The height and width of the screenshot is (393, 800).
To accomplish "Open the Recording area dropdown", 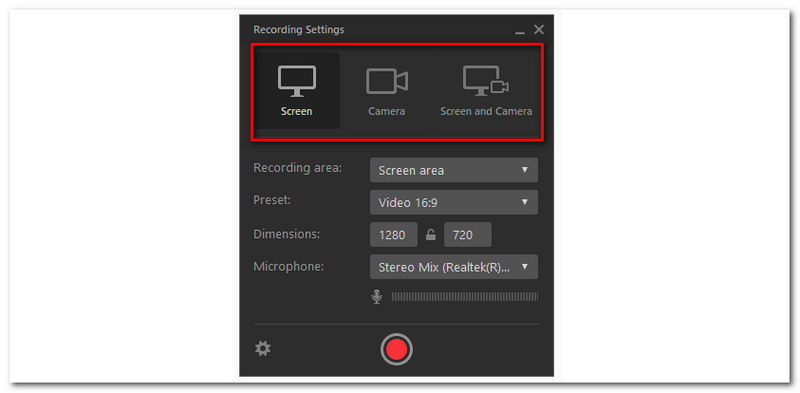I will click(454, 170).
